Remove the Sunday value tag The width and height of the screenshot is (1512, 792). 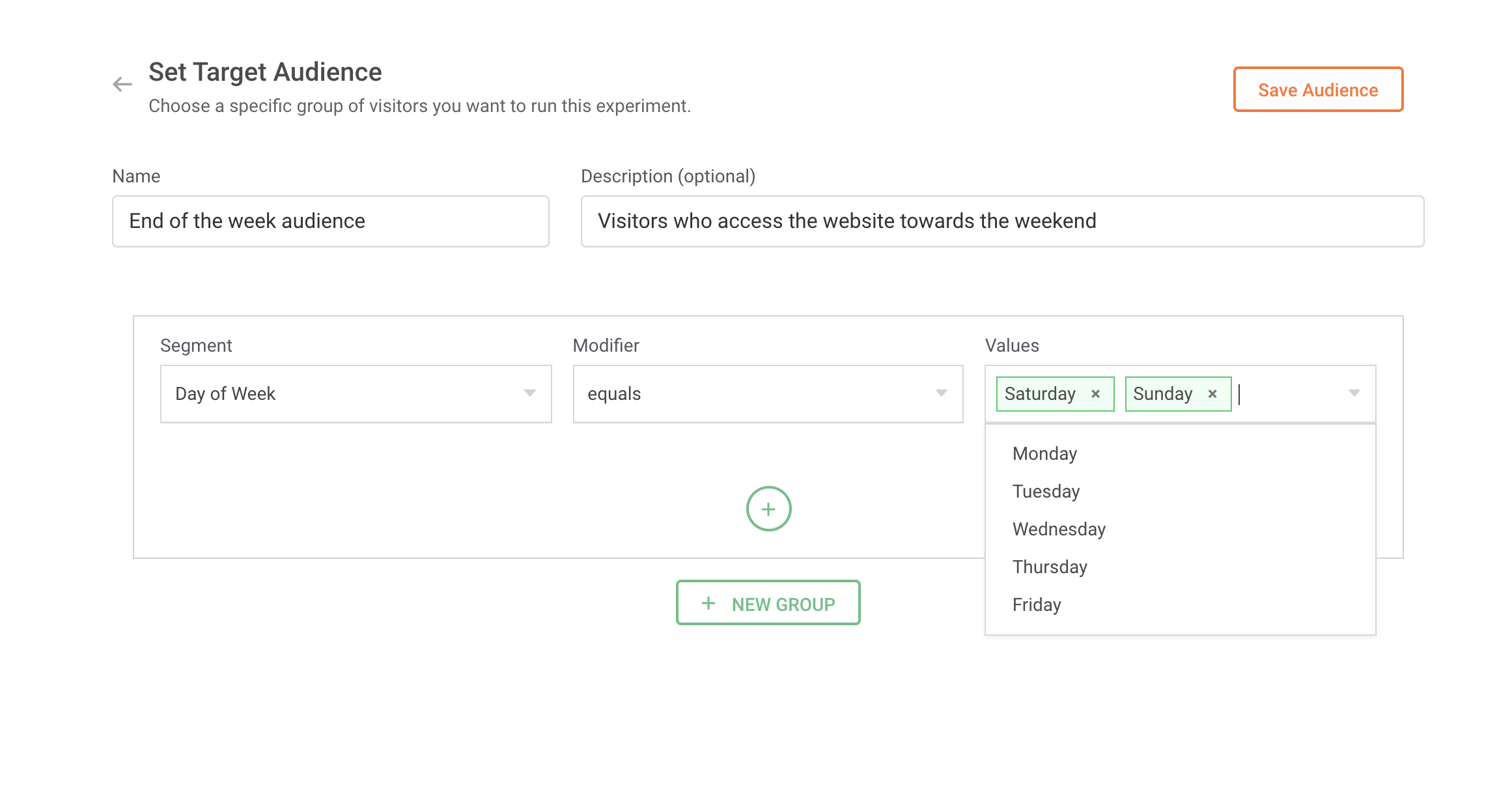click(1212, 394)
